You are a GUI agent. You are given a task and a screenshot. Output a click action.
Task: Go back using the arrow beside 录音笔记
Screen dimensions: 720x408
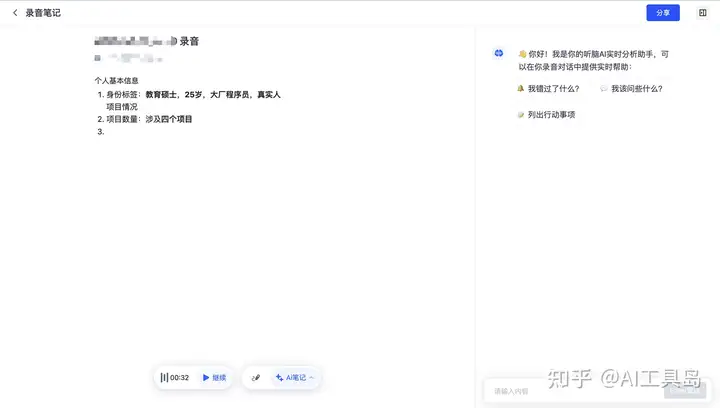click(x=15, y=13)
